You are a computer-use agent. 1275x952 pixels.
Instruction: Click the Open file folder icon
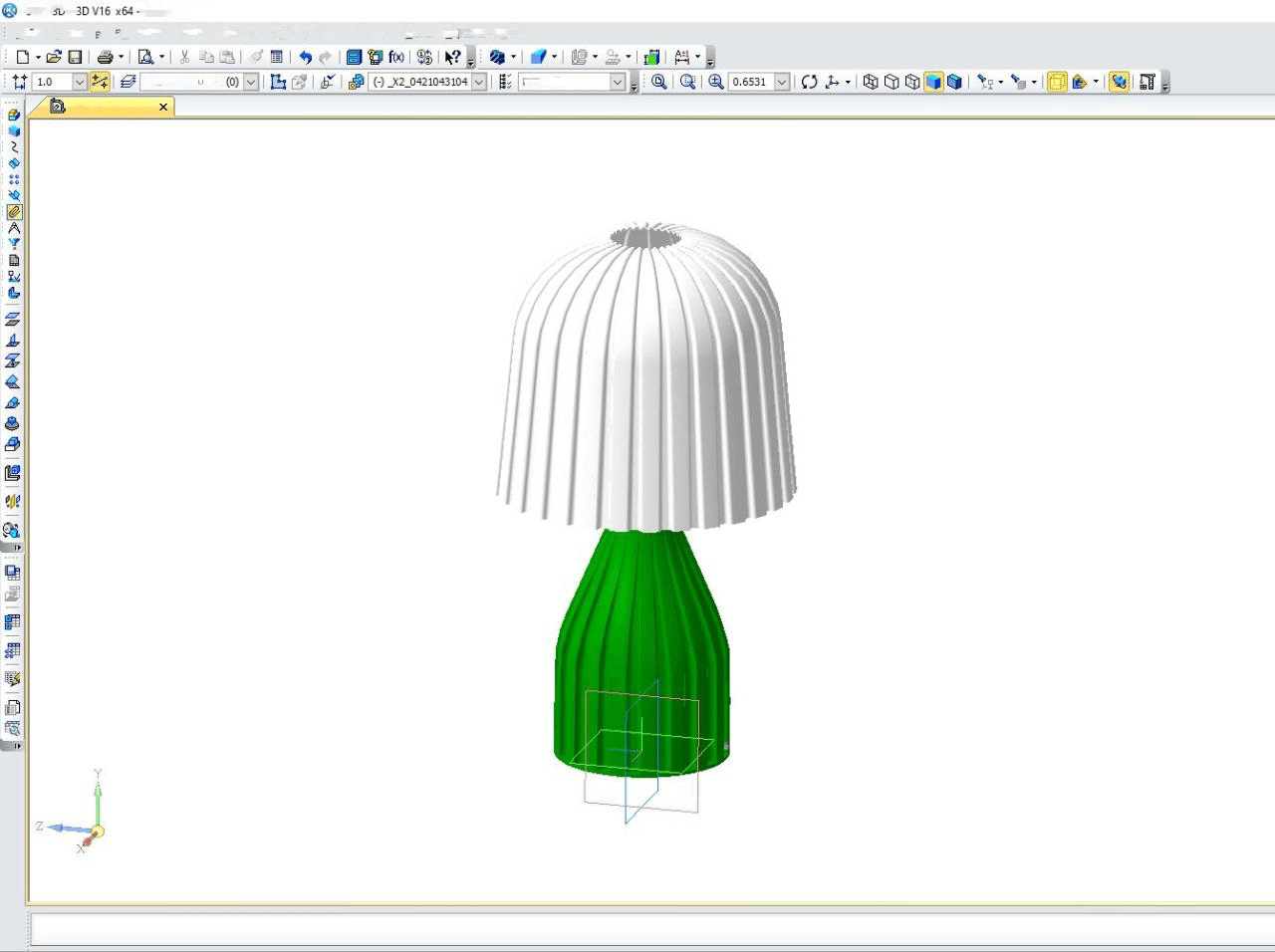coord(54,58)
